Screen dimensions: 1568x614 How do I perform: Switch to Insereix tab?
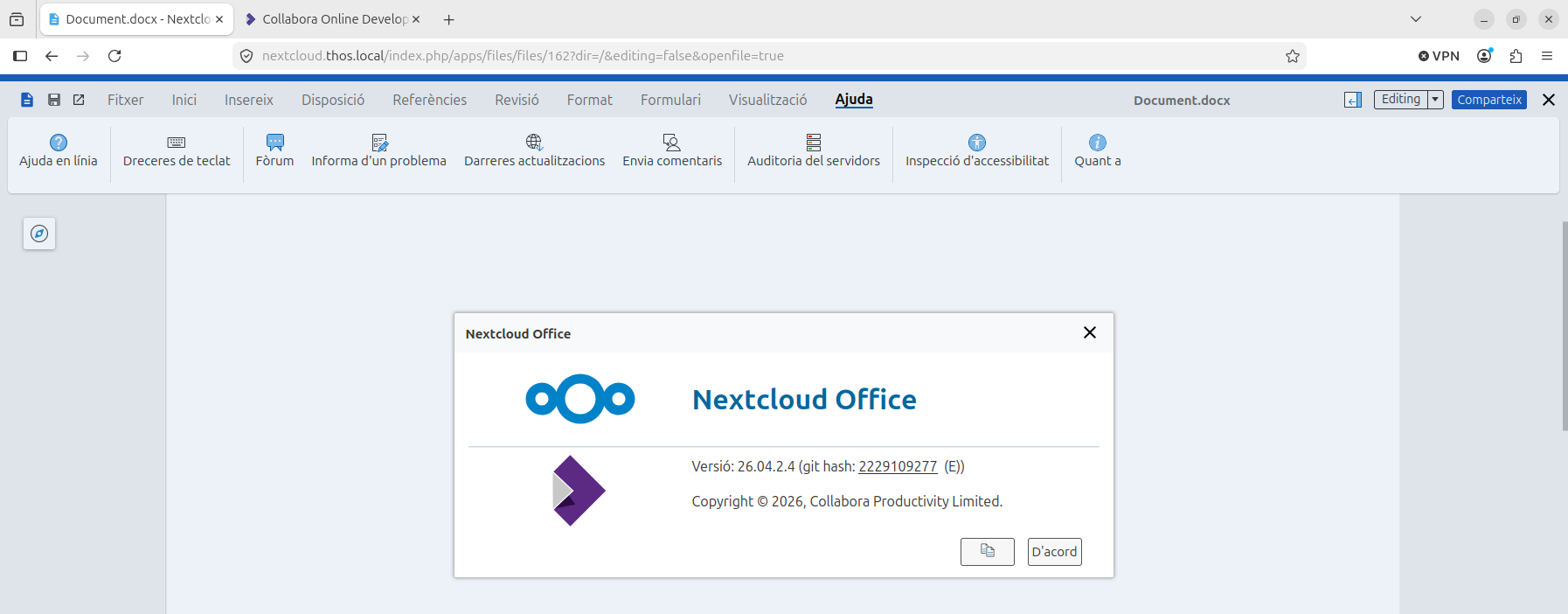point(249,100)
